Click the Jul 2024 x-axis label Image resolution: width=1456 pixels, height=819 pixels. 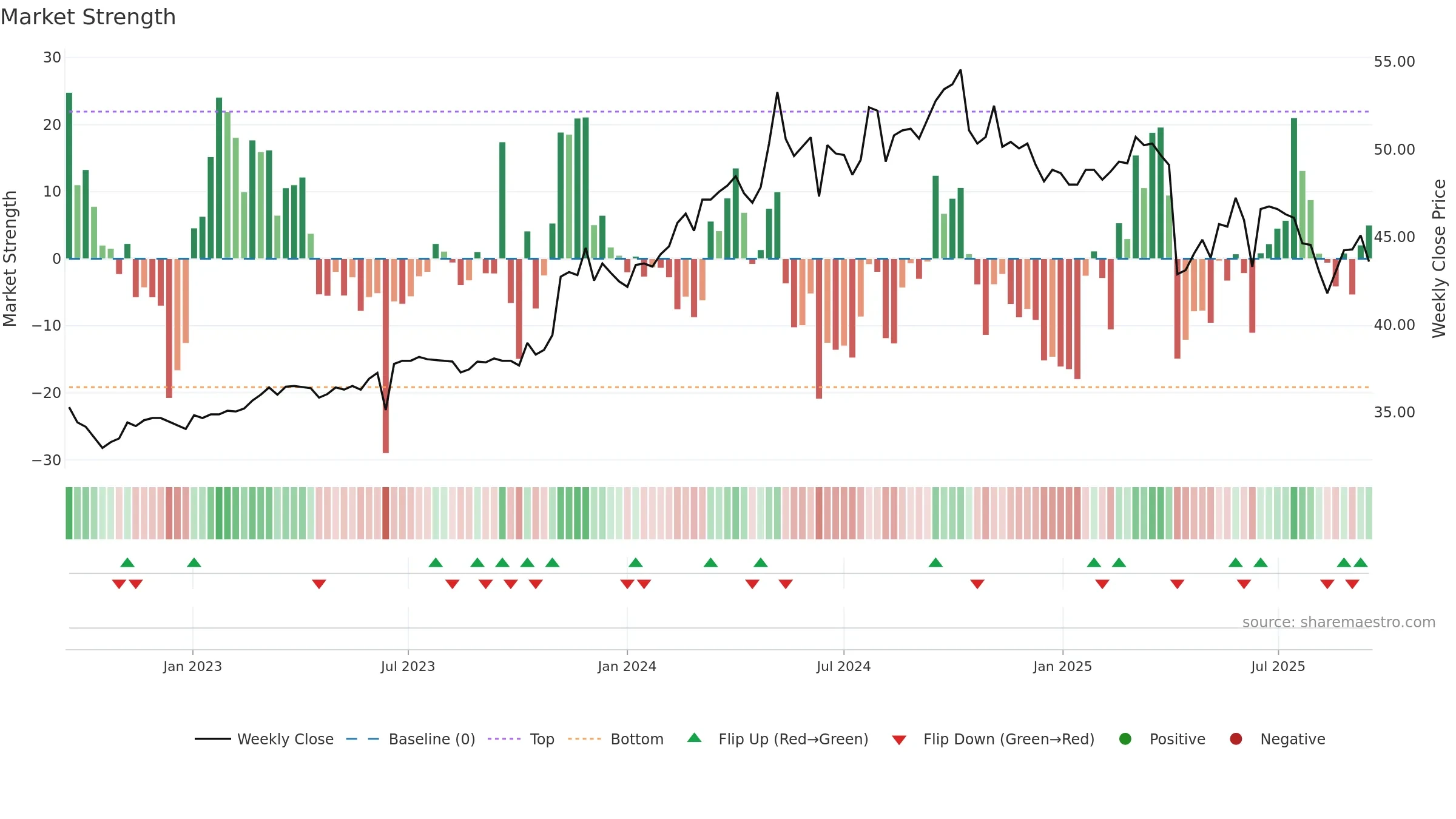tap(843, 666)
